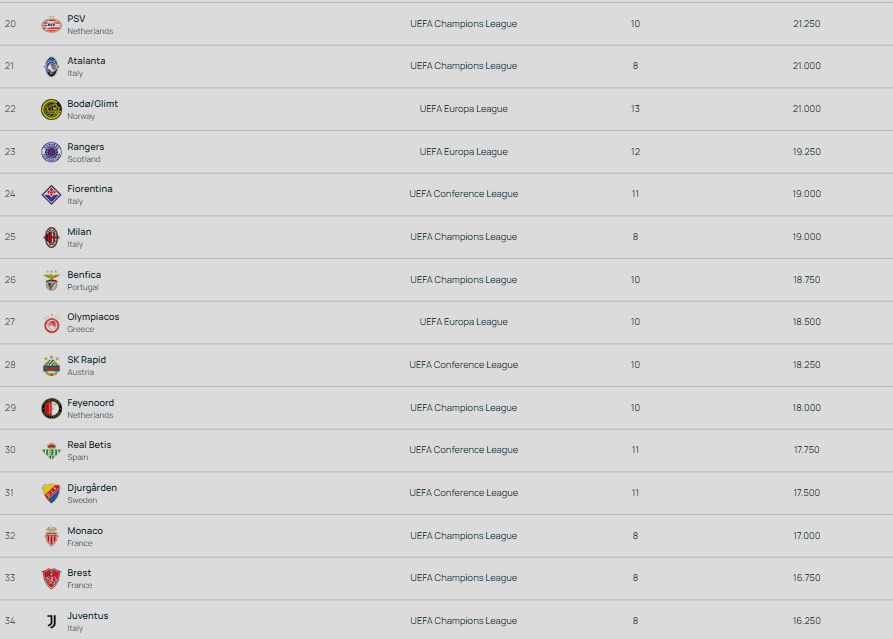This screenshot has height=639, width=893.
Task: Open the Fiorentina purple crest icon
Action: pyautogui.click(x=51, y=194)
